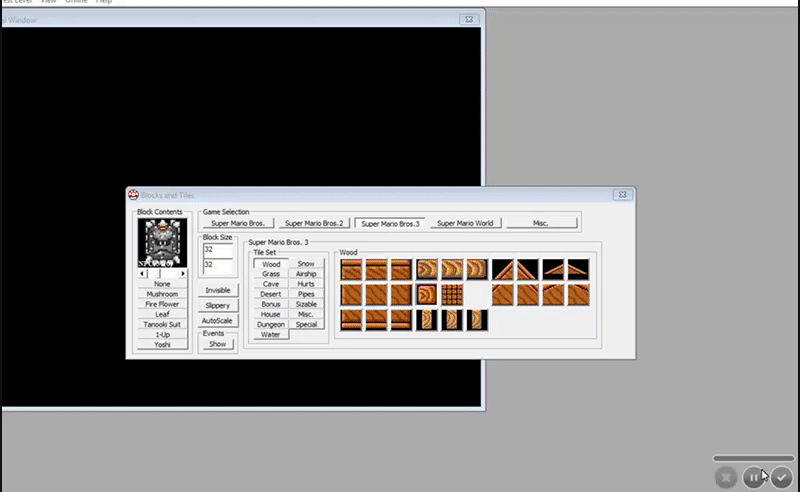
Task: Pick the first bottom-plank wood tile in the bottom row
Action: click(x=351, y=320)
